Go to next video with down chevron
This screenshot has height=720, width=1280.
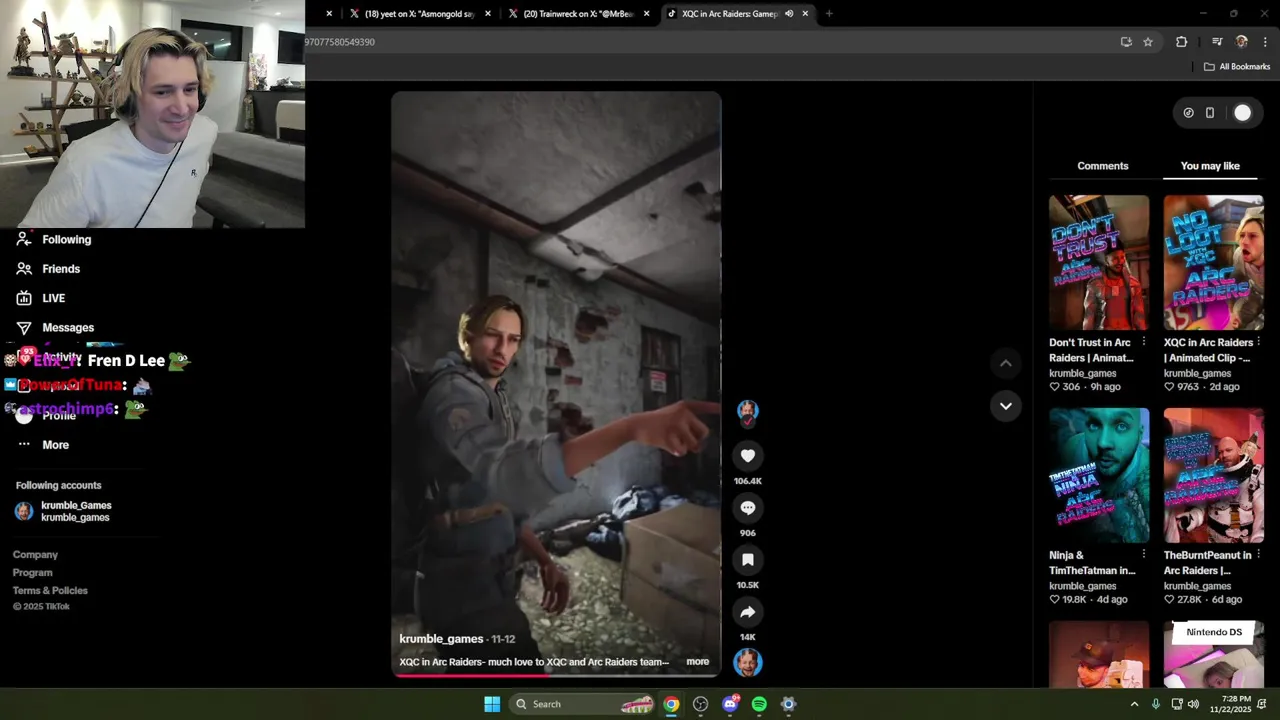[x=1006, y=406]
